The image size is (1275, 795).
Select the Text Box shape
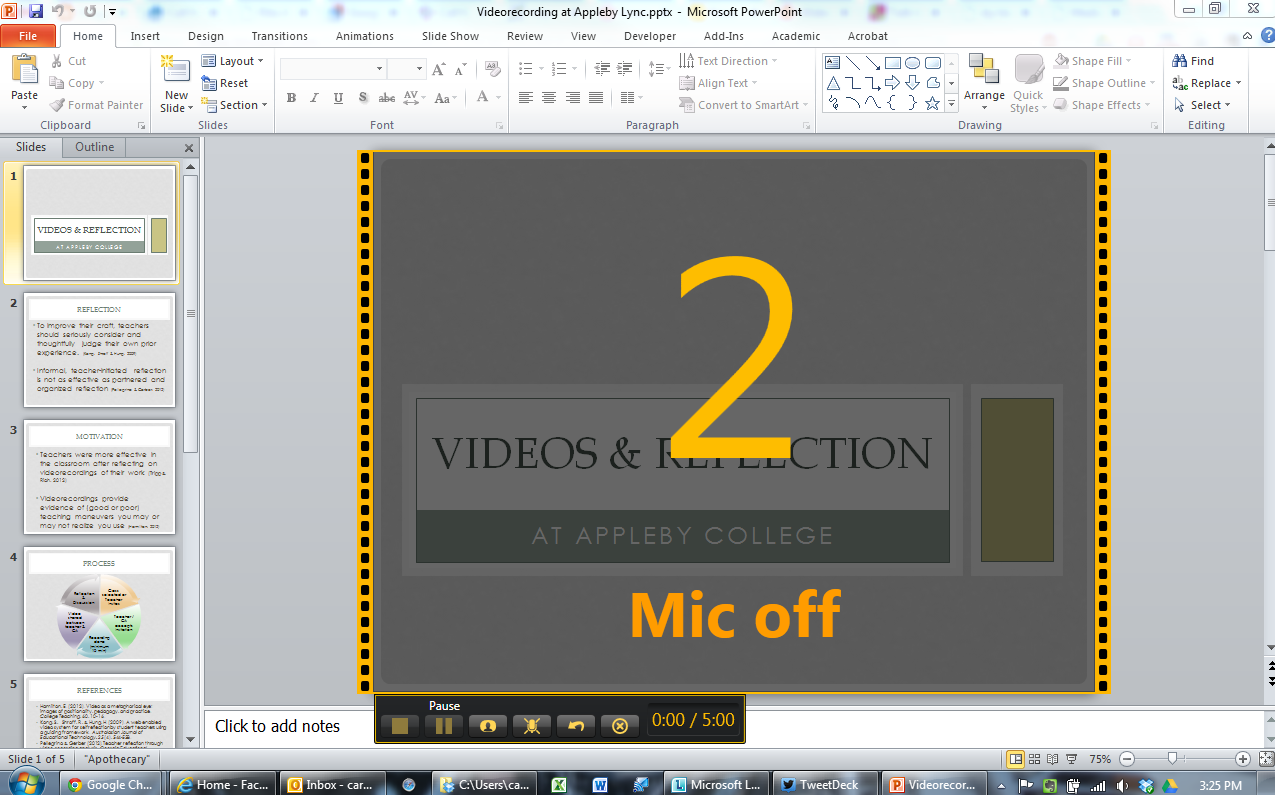832,63
